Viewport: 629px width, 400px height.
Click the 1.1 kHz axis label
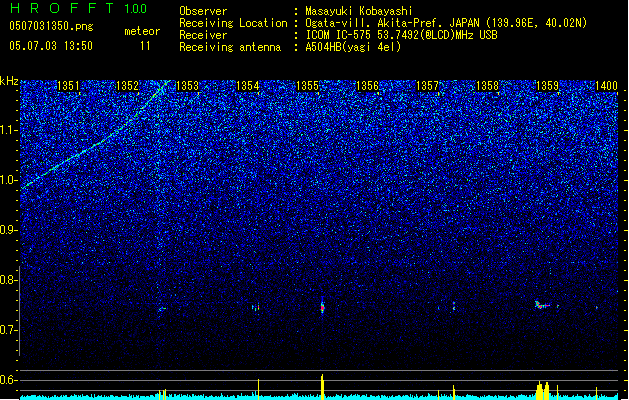[x=9, y=130]
